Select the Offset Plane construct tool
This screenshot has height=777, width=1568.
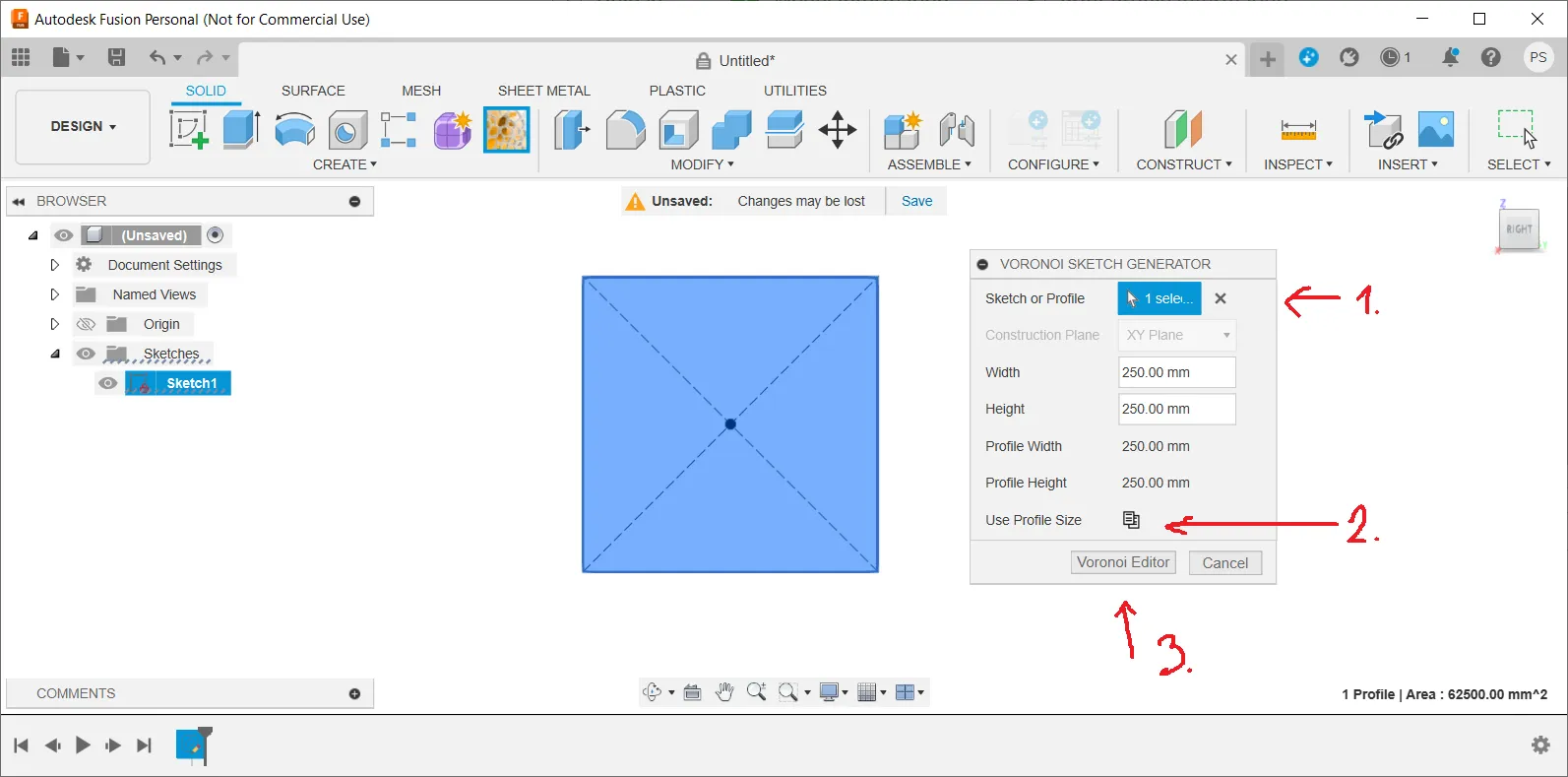(1183, 129)
